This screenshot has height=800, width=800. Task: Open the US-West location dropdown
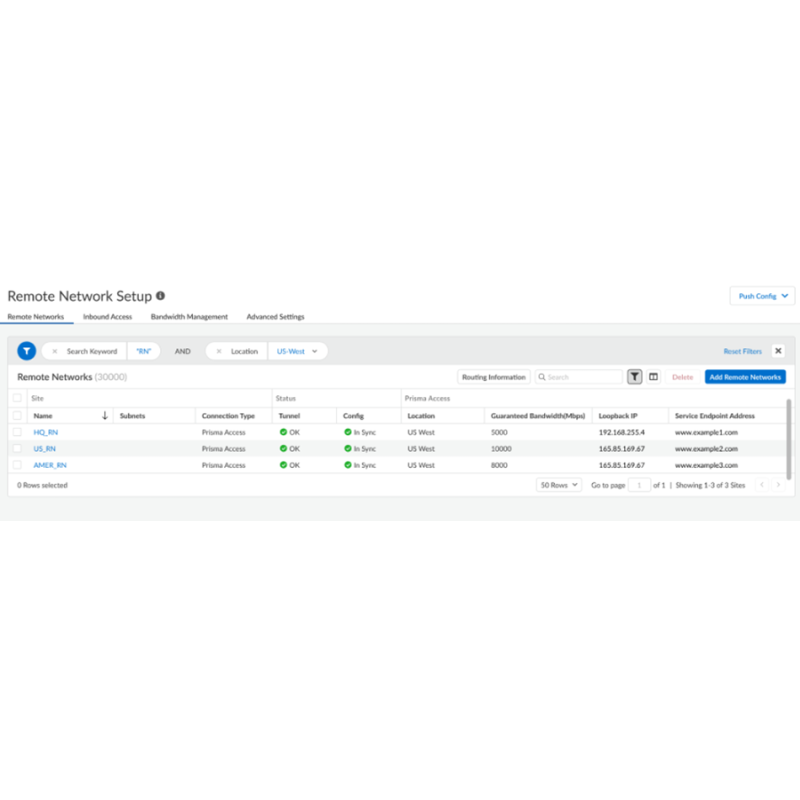(297, 352)
